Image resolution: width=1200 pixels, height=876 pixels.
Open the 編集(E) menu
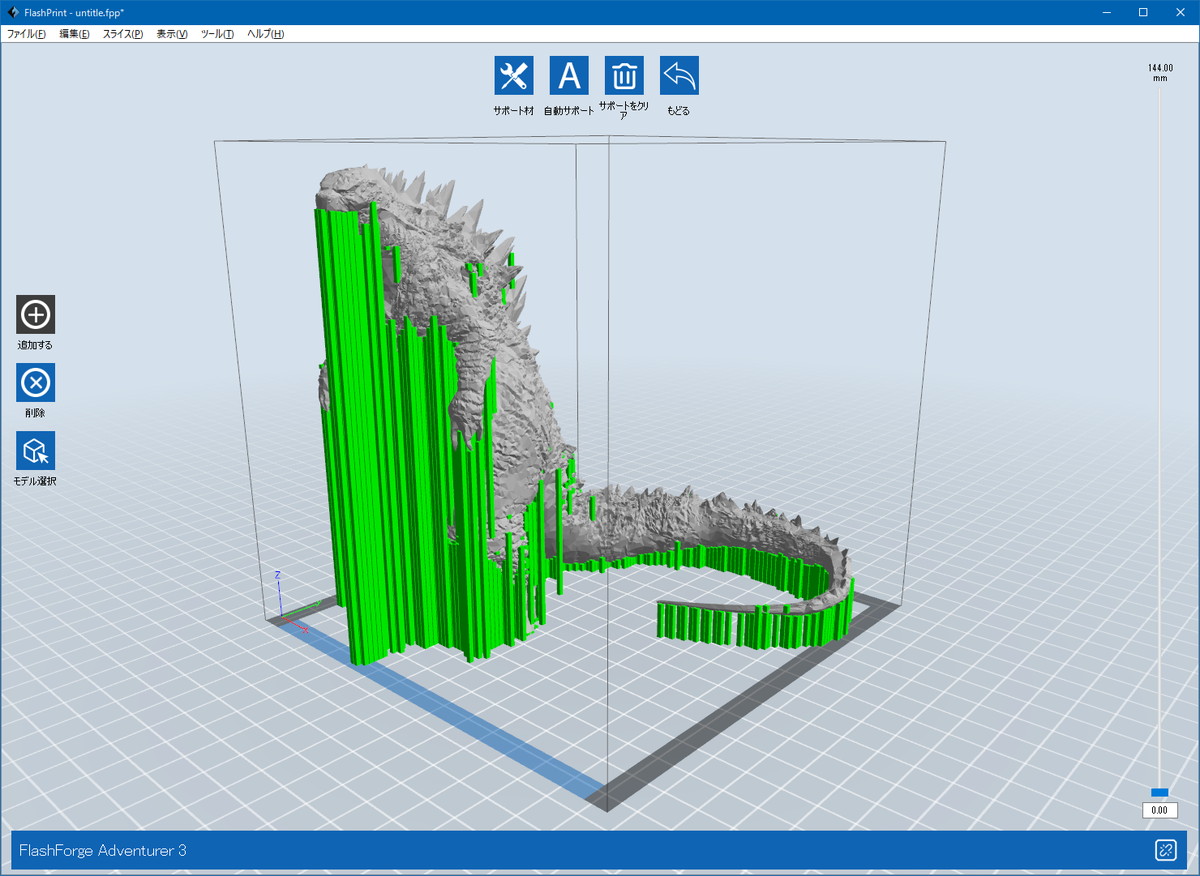coord(75,34)
